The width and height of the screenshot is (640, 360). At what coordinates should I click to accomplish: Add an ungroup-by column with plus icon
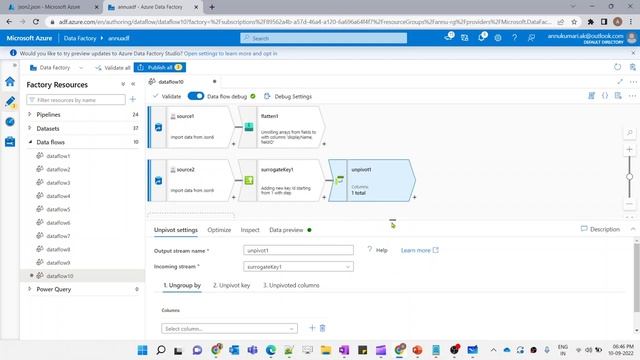[x=312, y=328]
